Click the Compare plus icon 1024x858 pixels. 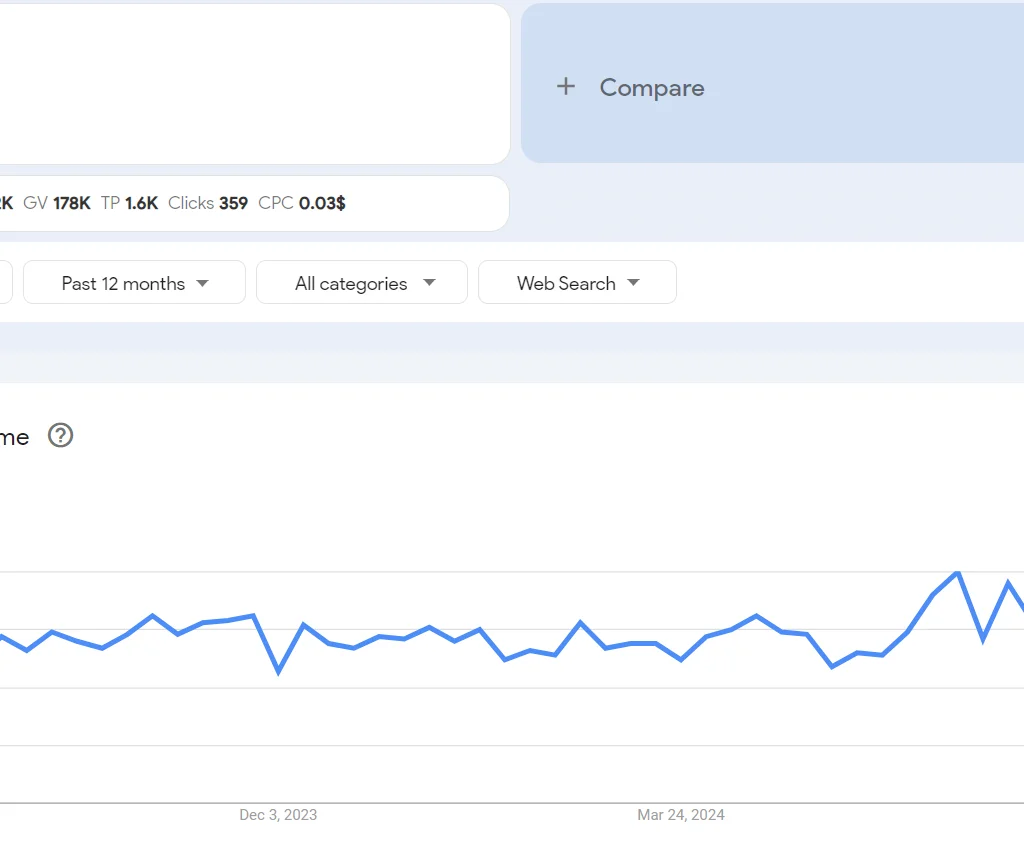(566, 87)
